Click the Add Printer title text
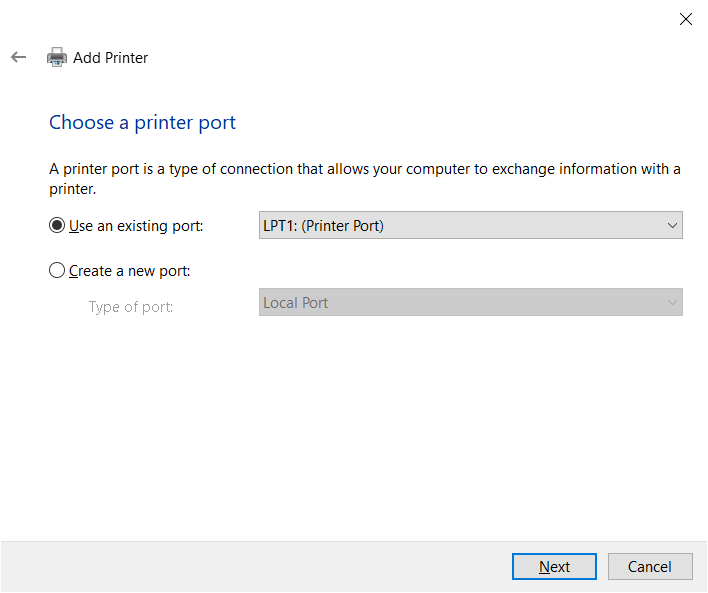 111,58
